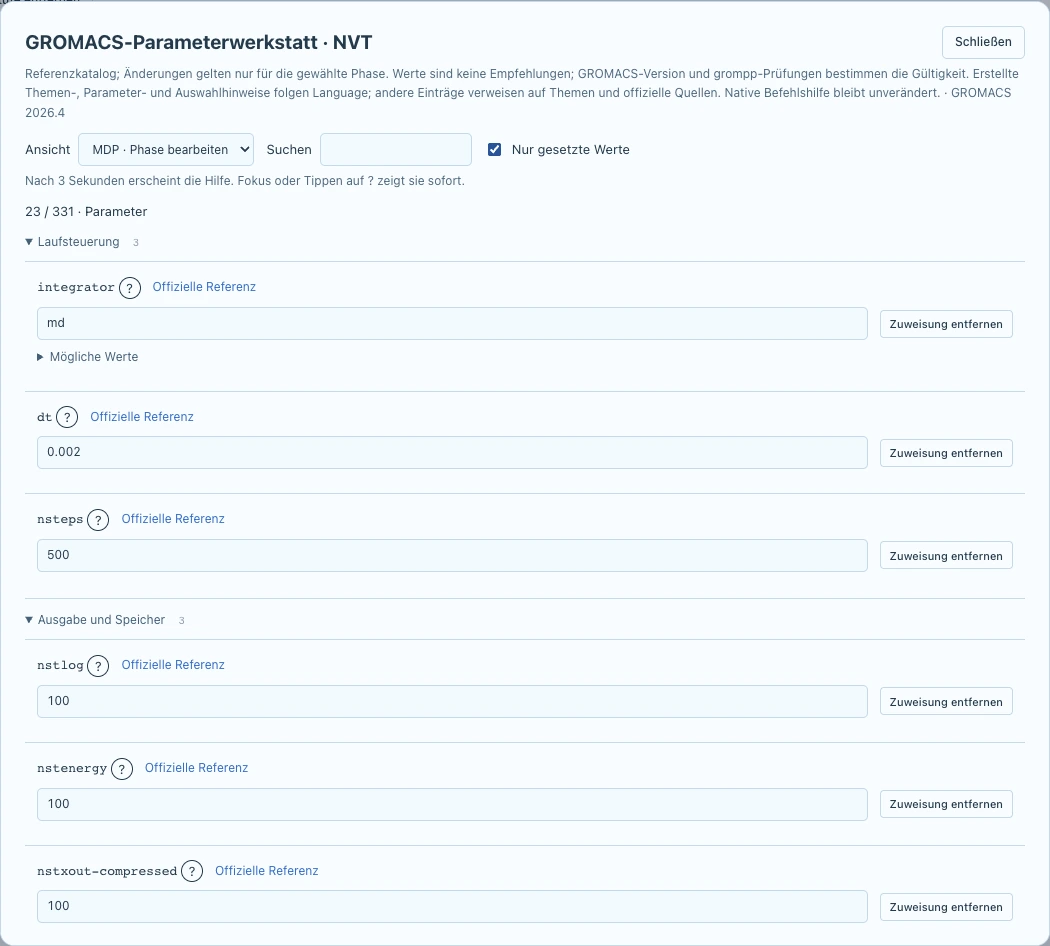Click the nsteps question mark icon

(98, 520)
